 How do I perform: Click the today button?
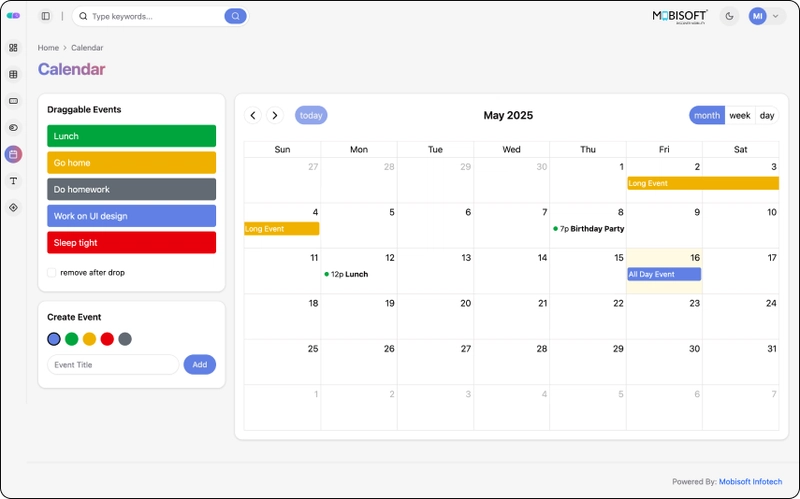coord(311,115)
